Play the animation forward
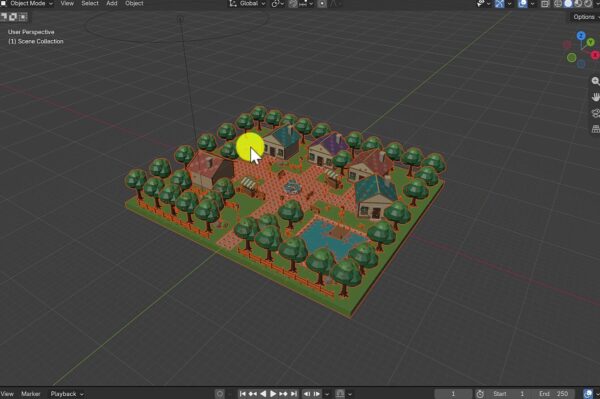The width and height of the screenshot is (600, 399). (273, 394)
